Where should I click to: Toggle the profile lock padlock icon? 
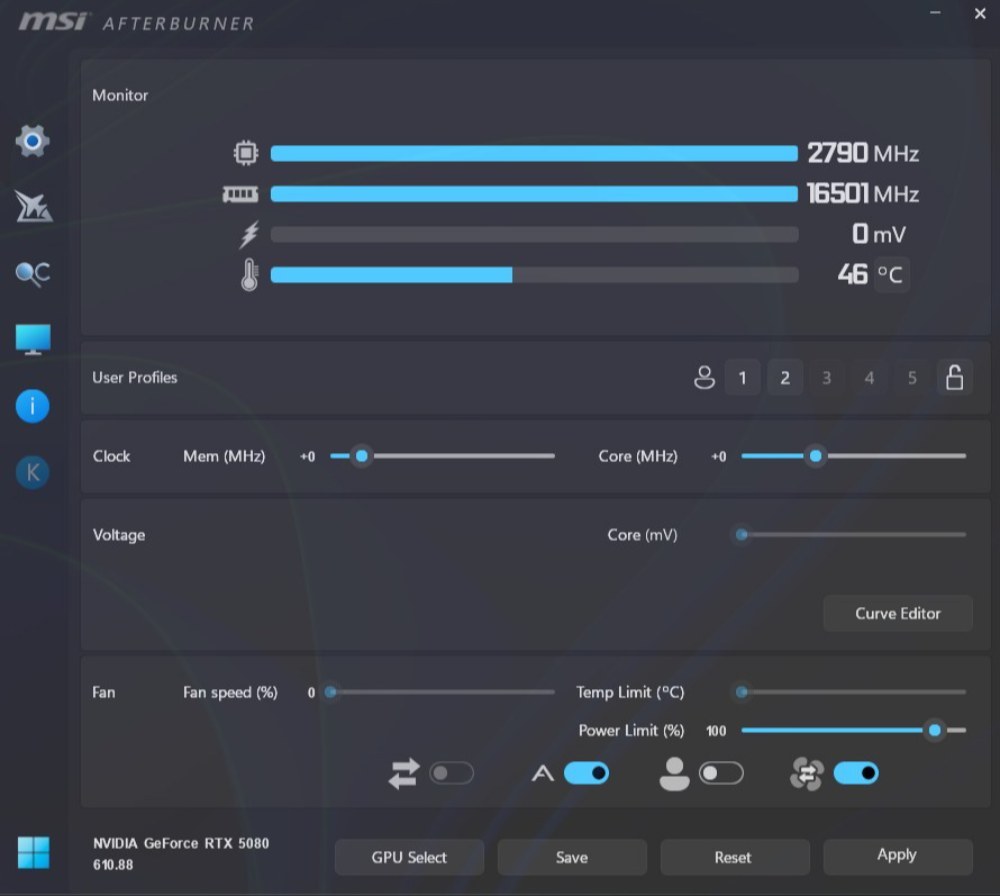(x=955, y=378)
